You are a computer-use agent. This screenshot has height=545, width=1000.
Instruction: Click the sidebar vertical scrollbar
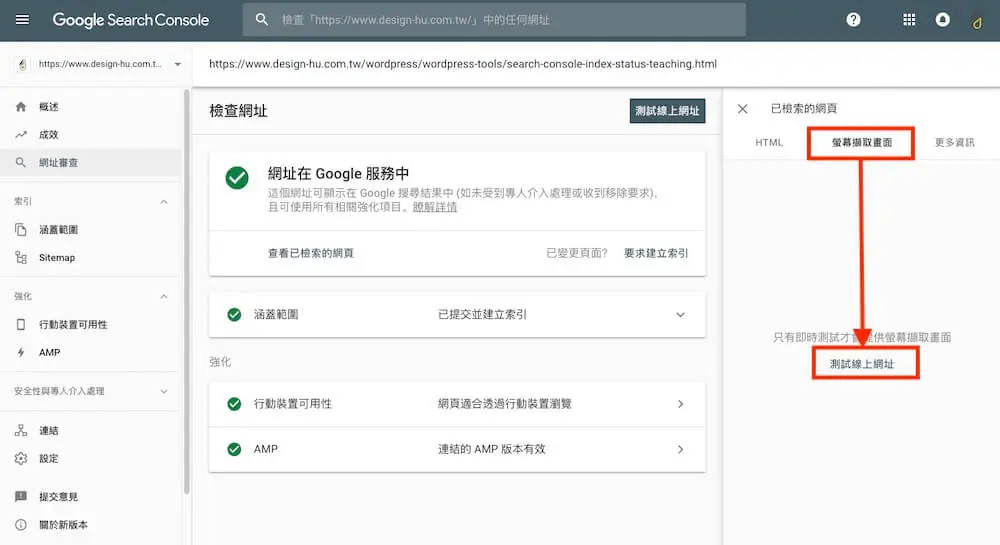[x=186, y=291]
